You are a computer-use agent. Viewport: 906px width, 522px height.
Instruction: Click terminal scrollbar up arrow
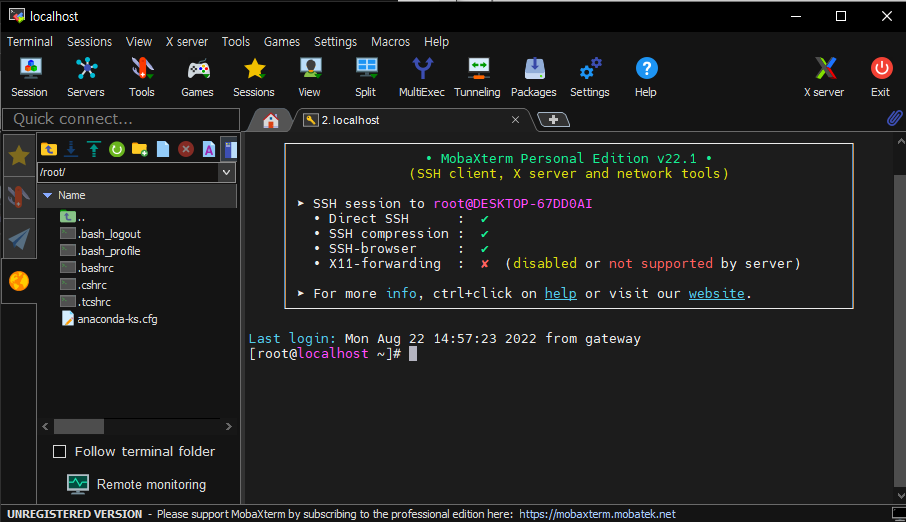coord(900,141)
